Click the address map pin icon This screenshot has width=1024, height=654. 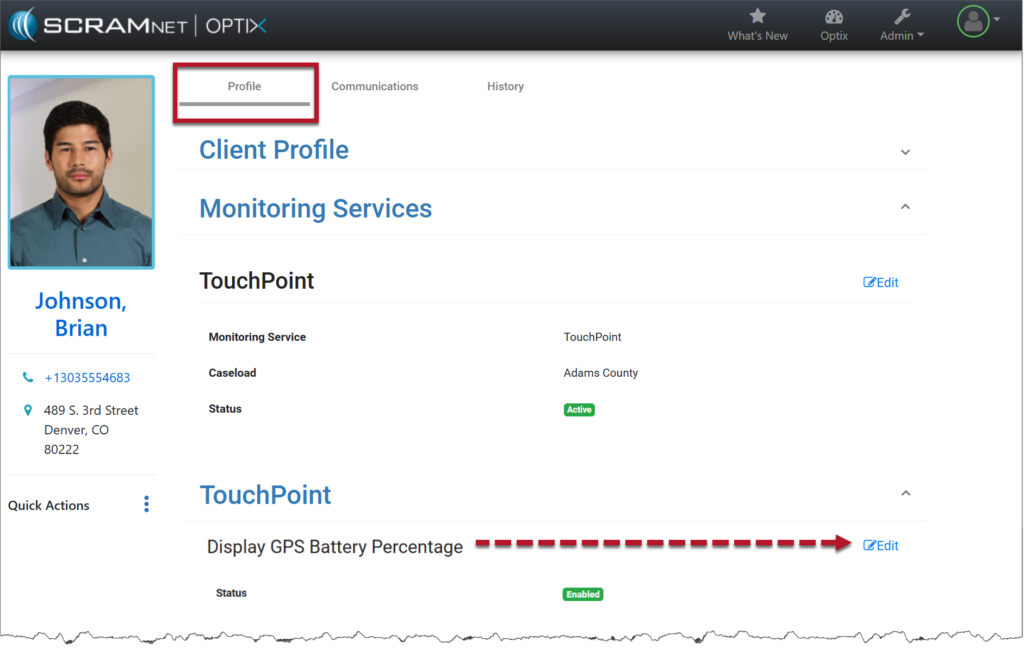click(x=28, y=410)
